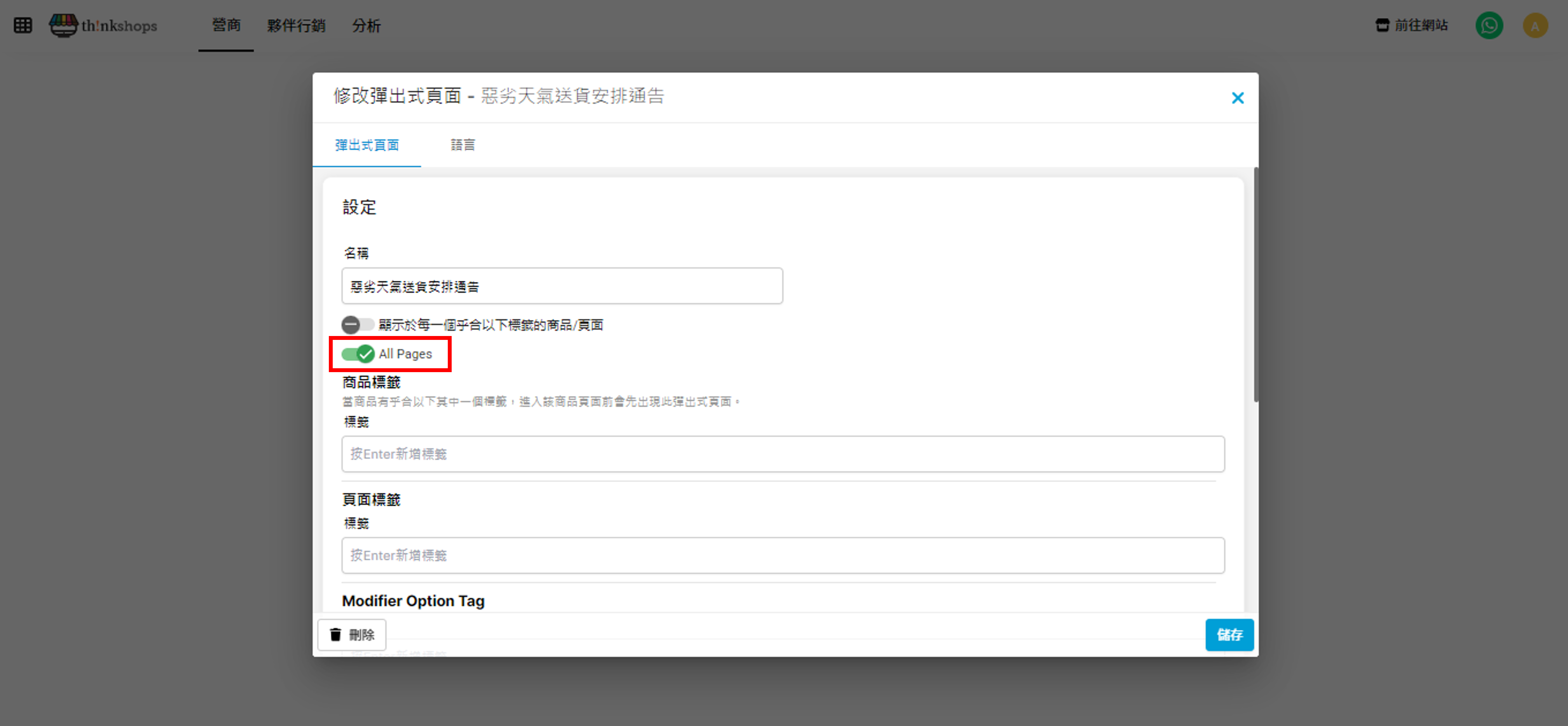The height and width of the screenshot is (726, 1568).
Task: Click the dialog vertical scrollbar
Action: coord(1256,285)
